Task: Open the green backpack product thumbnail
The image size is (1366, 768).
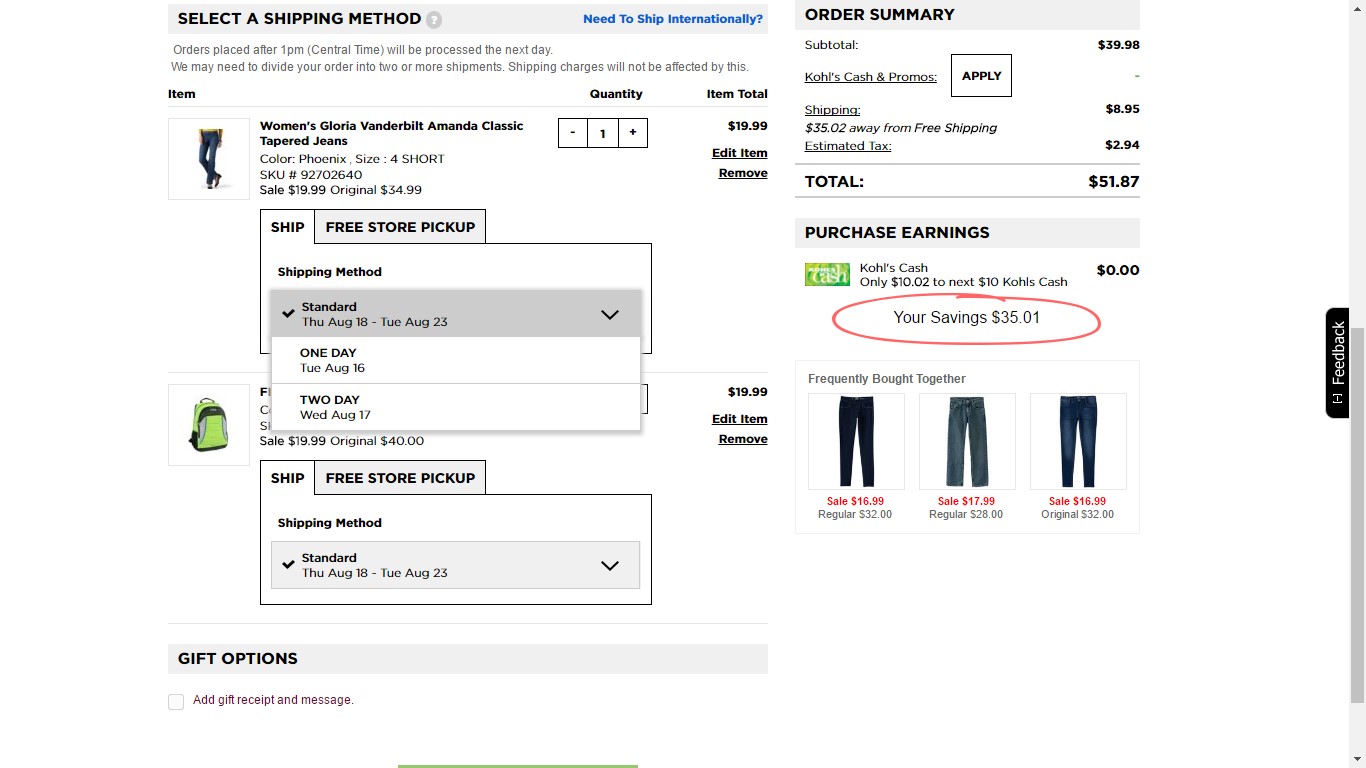Action: pyautogui.click(x=209, y=425)
